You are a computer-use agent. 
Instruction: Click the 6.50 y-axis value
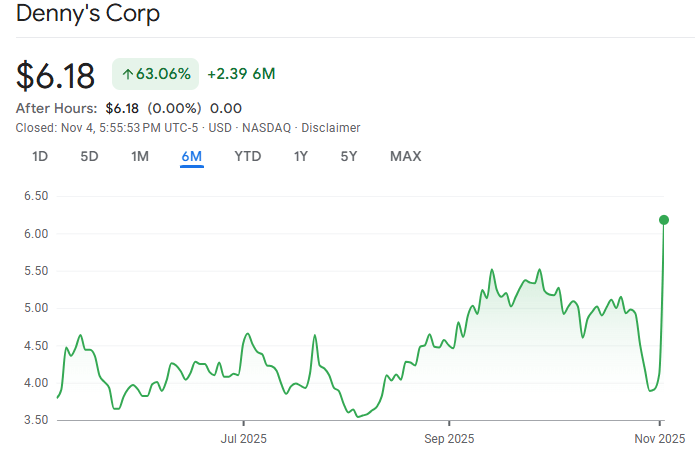(x=36, y=196)
